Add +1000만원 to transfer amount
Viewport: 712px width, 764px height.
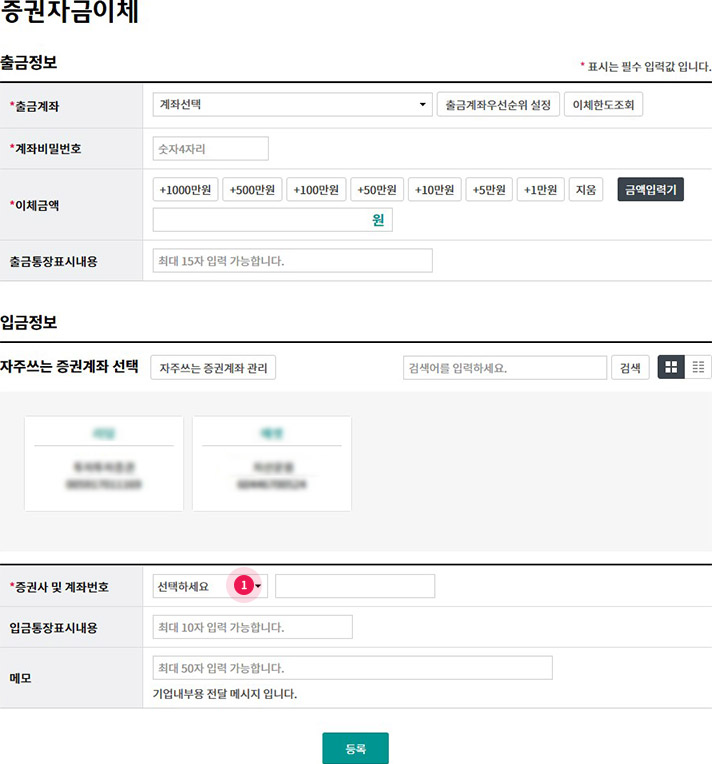pos(185,190)
